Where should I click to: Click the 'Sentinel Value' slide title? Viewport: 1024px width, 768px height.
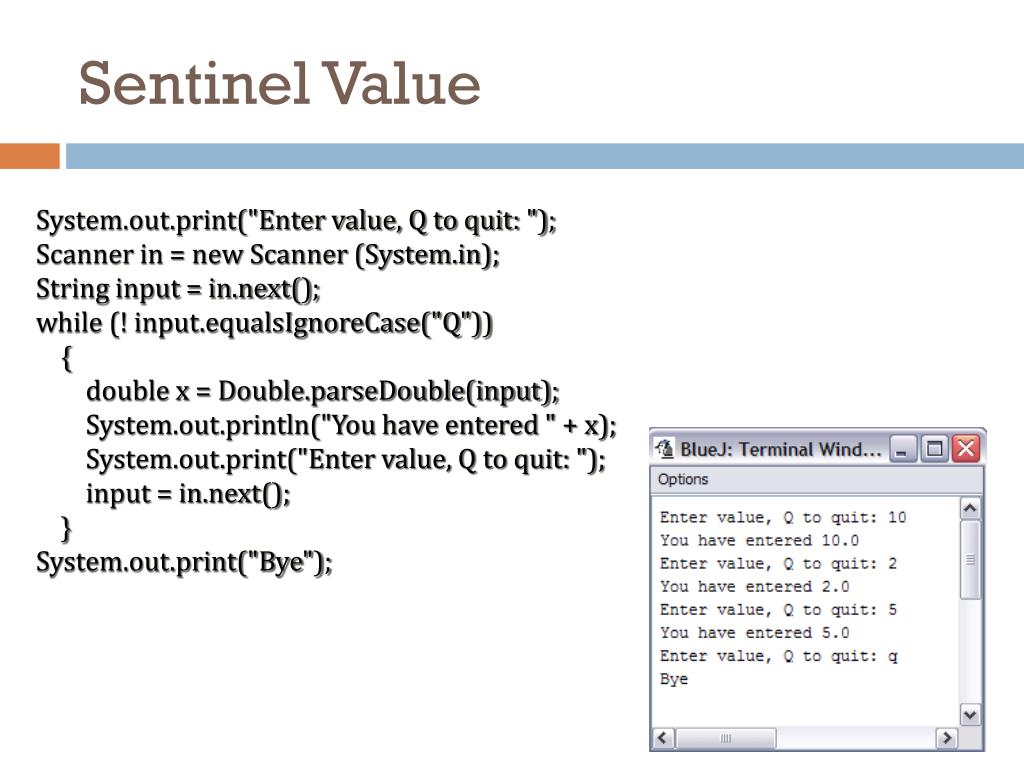click(x=280, y=83)
